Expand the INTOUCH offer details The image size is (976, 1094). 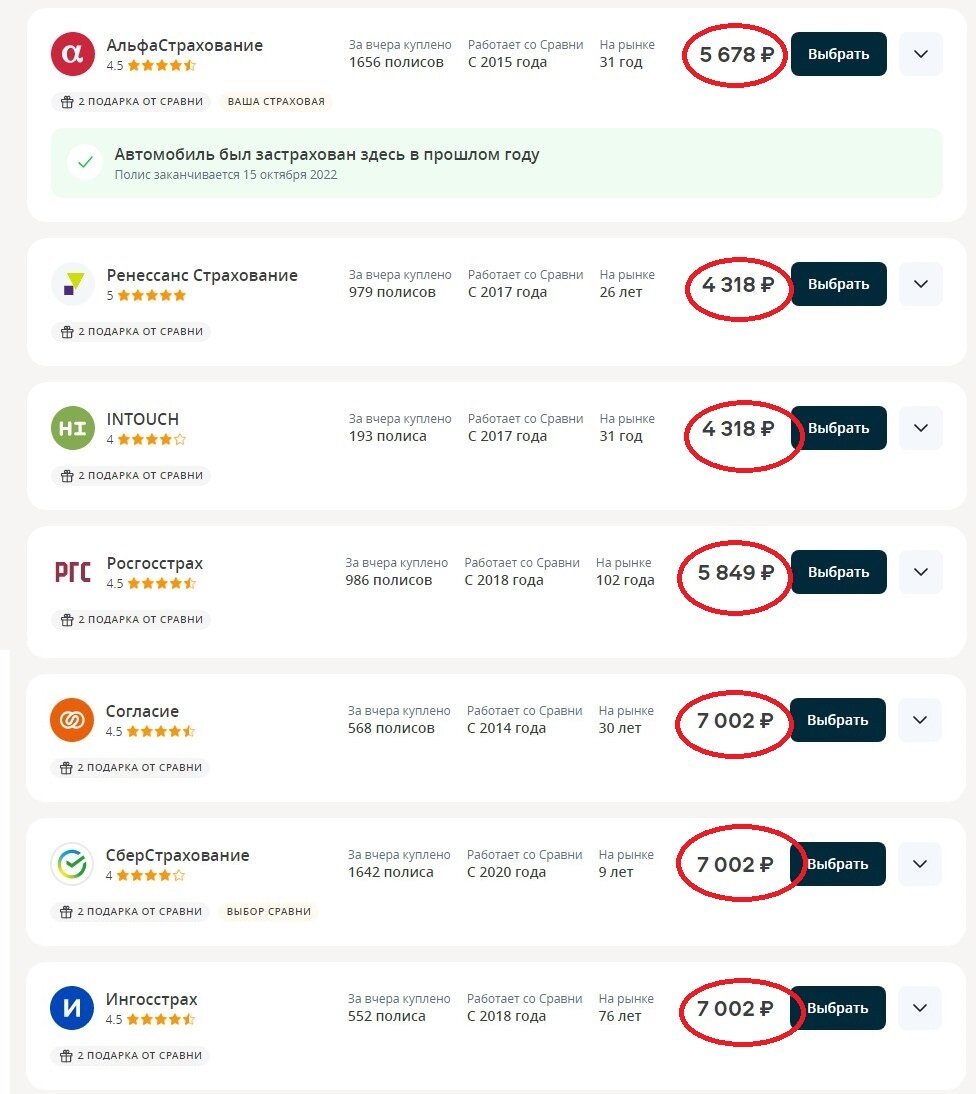[920, 428]
